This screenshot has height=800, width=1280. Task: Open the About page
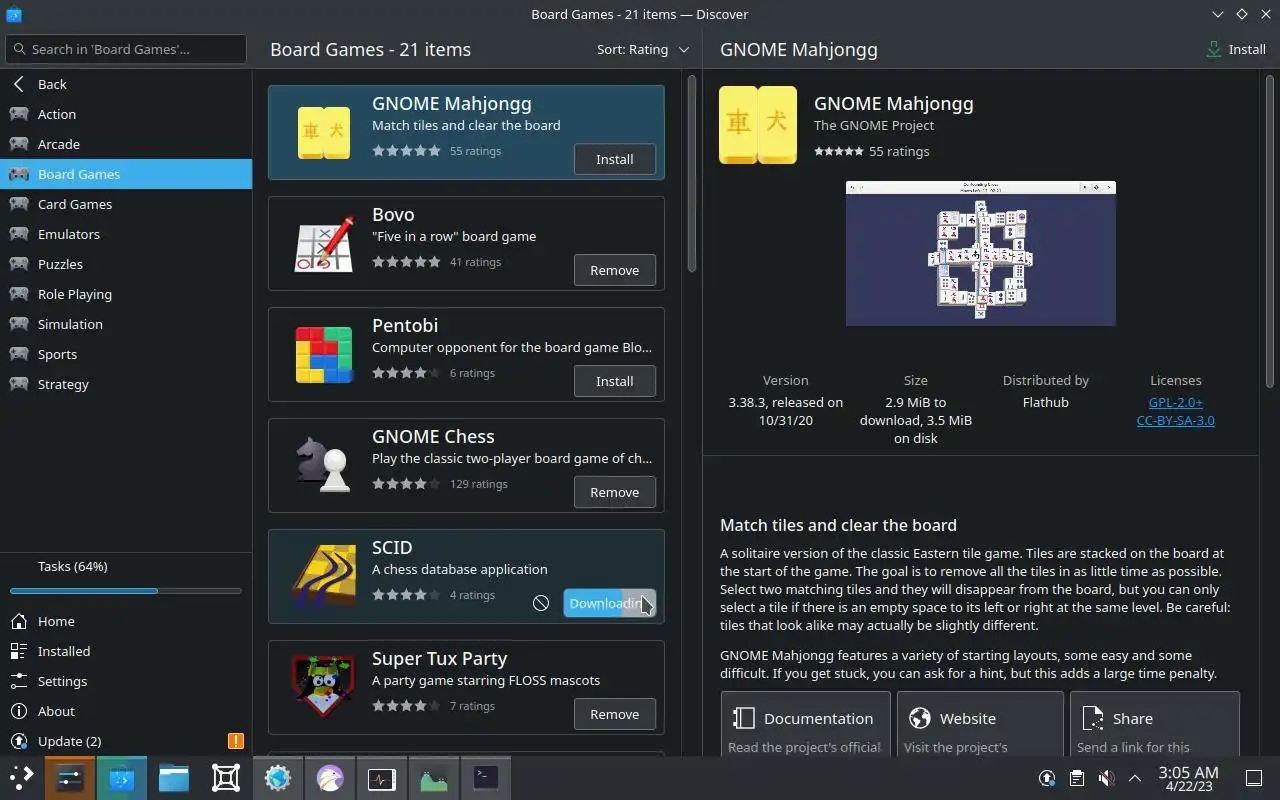point(126,711)
